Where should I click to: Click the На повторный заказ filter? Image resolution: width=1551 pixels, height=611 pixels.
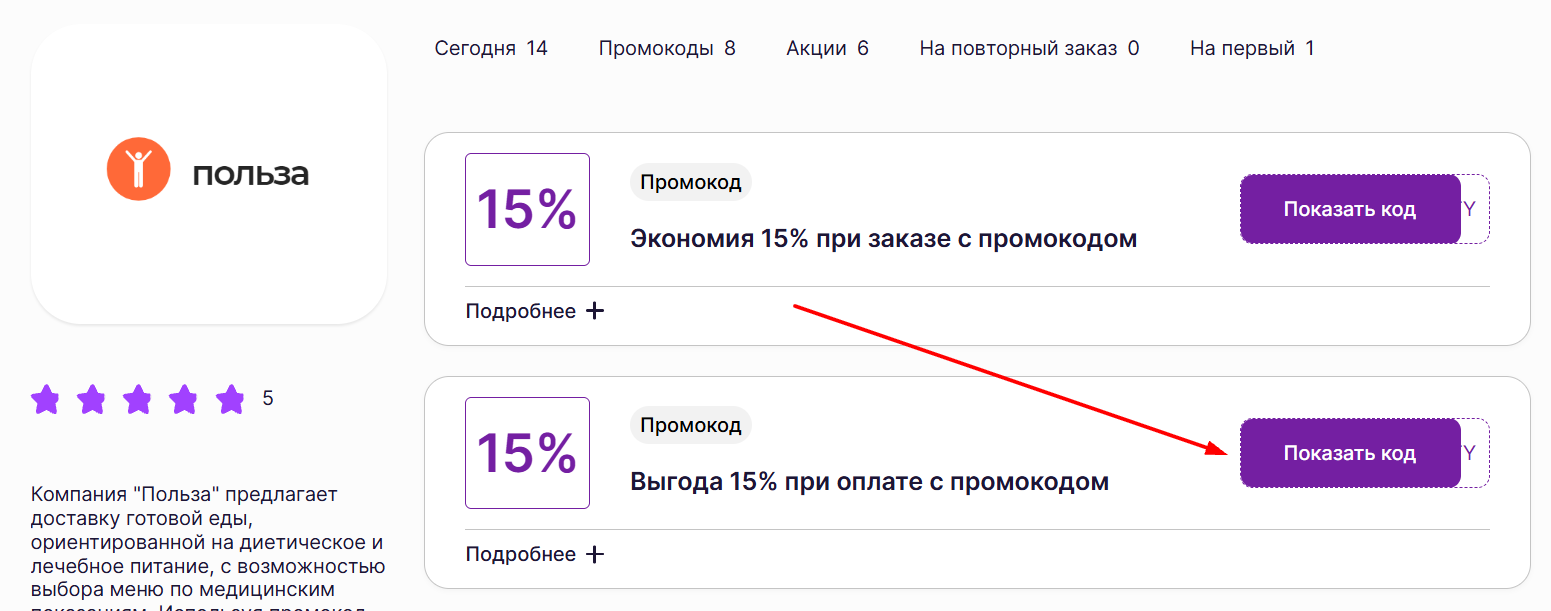tap(1028, 47)
